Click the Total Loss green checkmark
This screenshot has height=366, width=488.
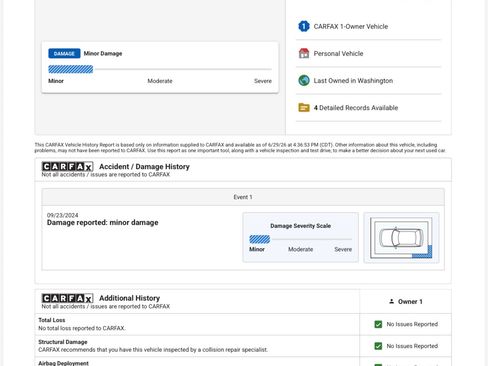[378, 324]
